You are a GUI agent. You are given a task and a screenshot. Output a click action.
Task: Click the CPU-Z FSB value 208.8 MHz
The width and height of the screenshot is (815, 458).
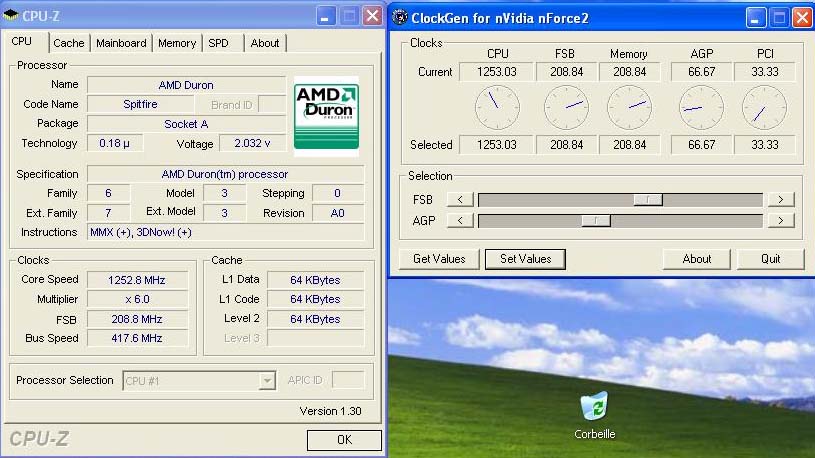(137, 319)
